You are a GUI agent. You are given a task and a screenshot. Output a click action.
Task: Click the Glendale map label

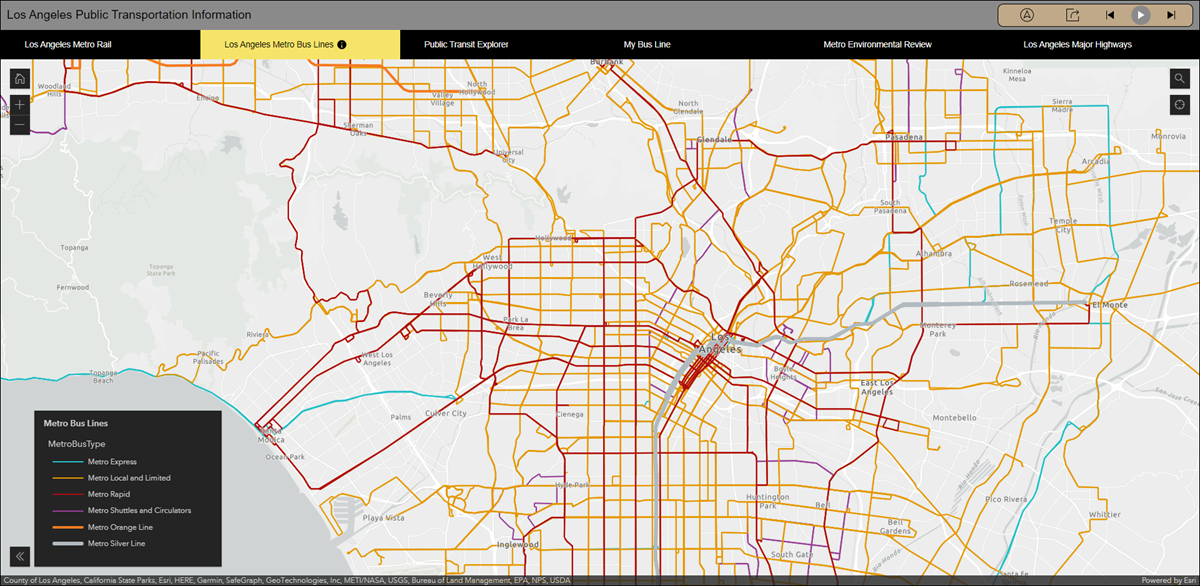coord(714,139)
